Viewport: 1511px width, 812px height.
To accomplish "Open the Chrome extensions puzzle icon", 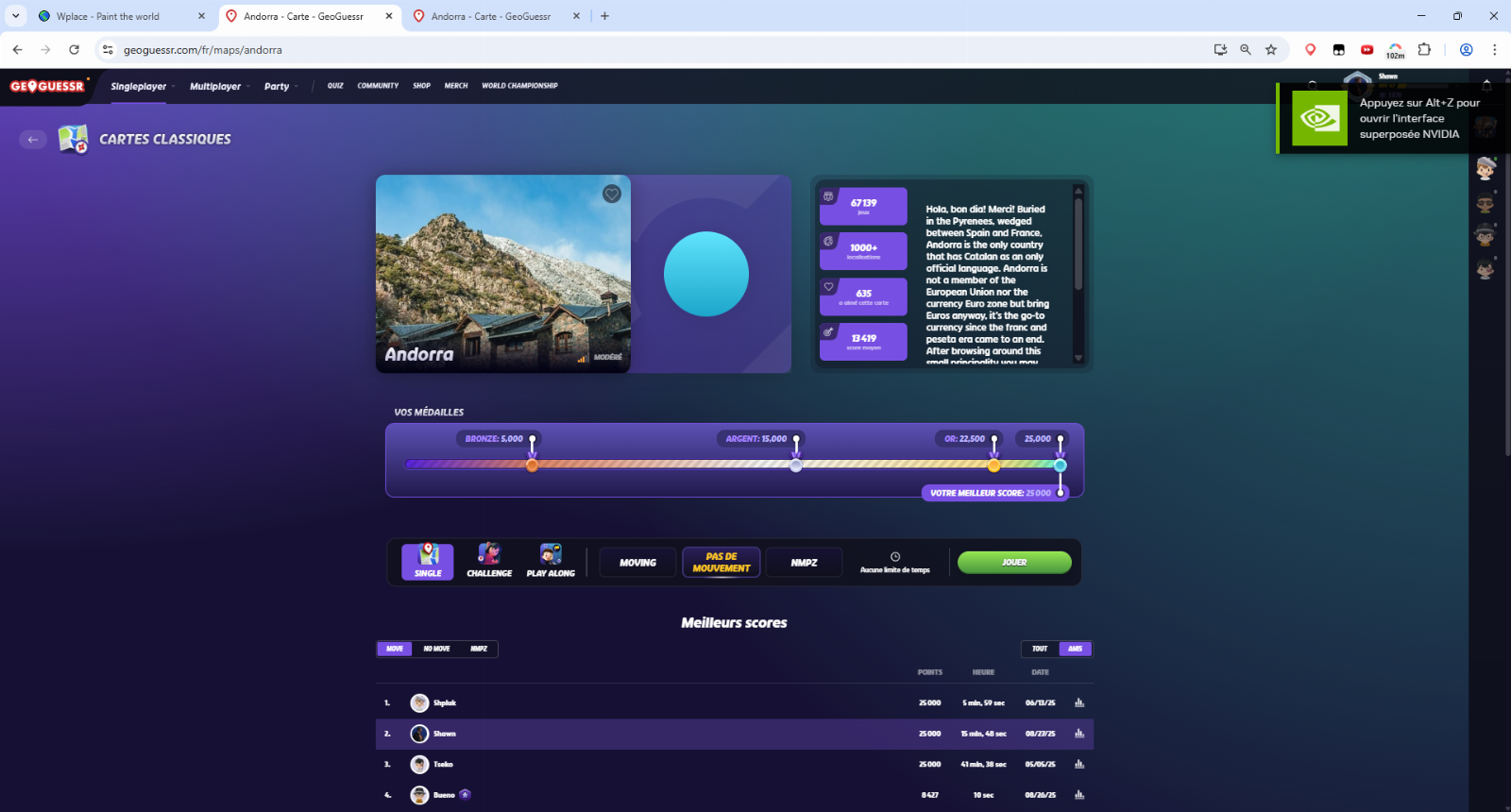I will tap(1424, 50).
